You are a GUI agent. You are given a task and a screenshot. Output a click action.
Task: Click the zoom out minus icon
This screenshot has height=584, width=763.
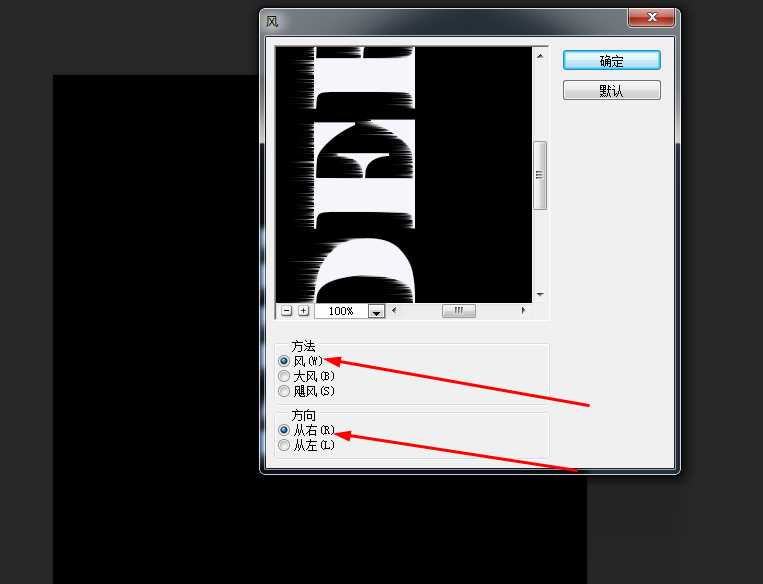(287, 311)
